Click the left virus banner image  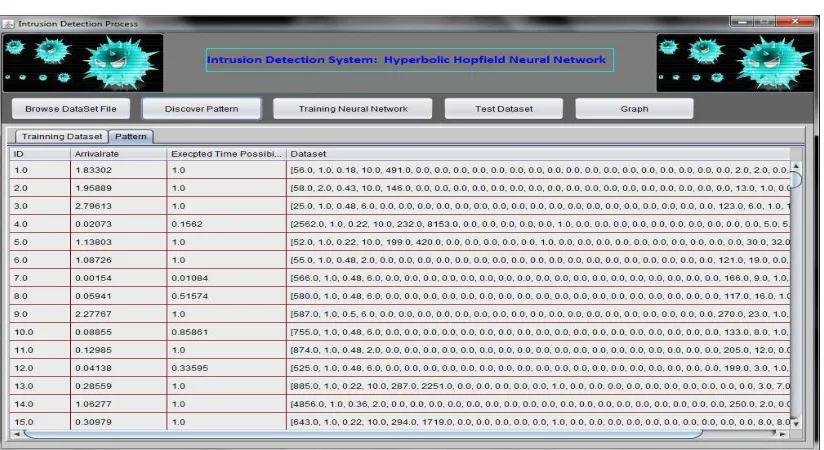click(83, 63)
